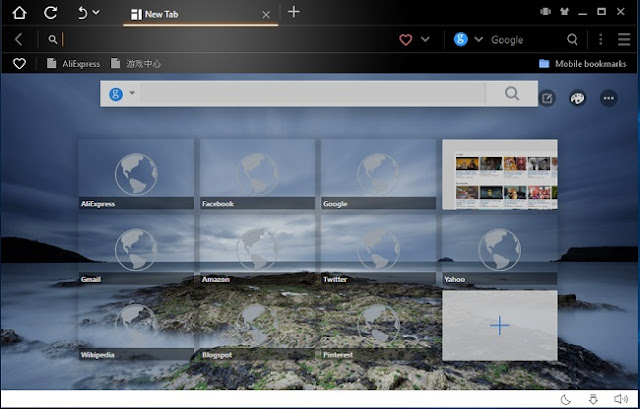
Task: Click the mobile sync phone icon
Action: point(545,12)
